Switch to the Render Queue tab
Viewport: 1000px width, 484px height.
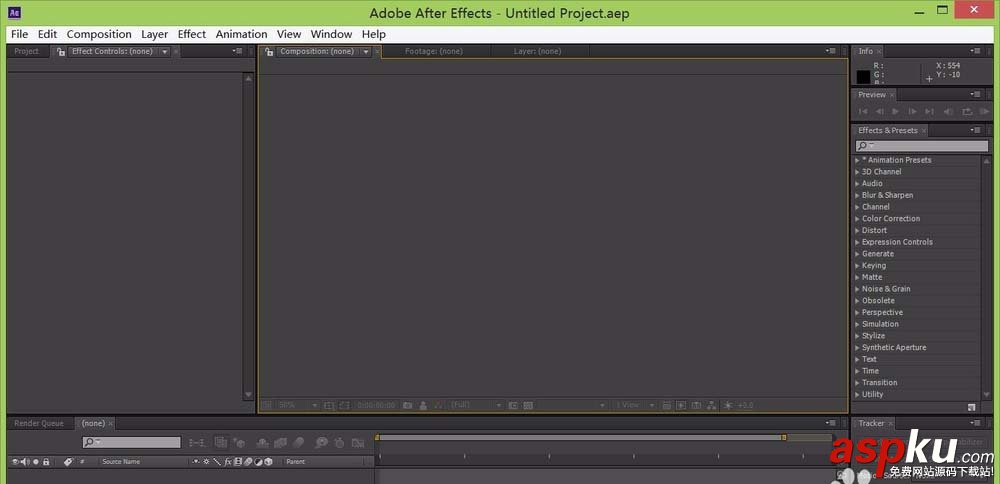pos(39,423)
